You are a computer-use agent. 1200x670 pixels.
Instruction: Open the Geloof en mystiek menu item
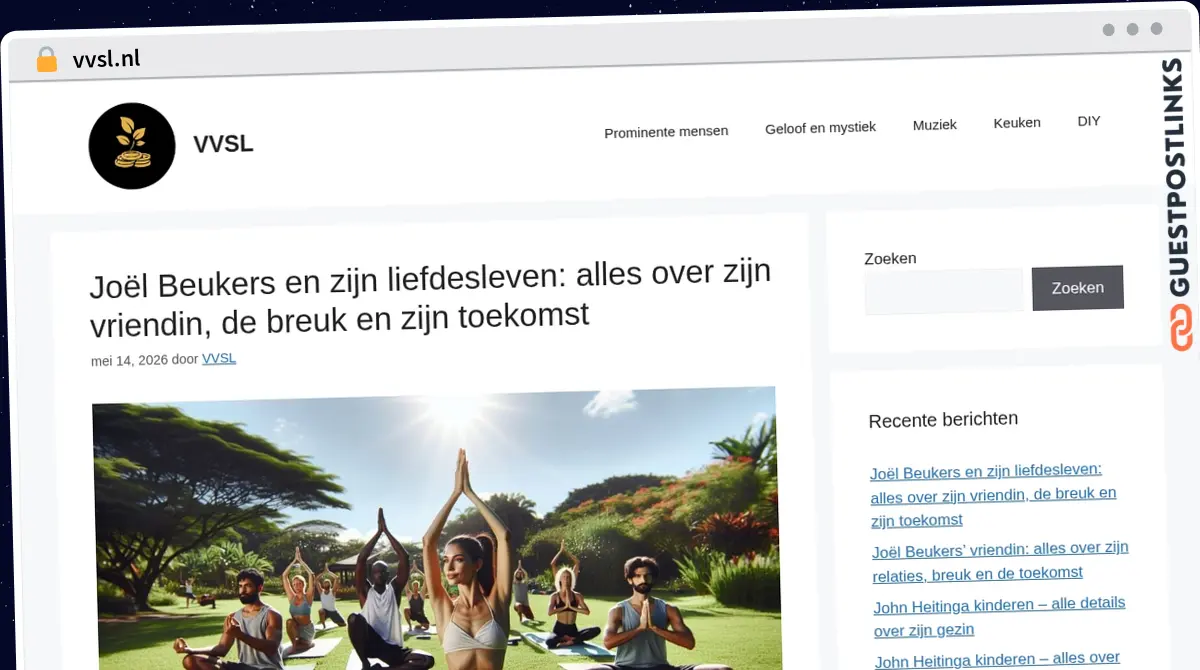click(820, 127)
